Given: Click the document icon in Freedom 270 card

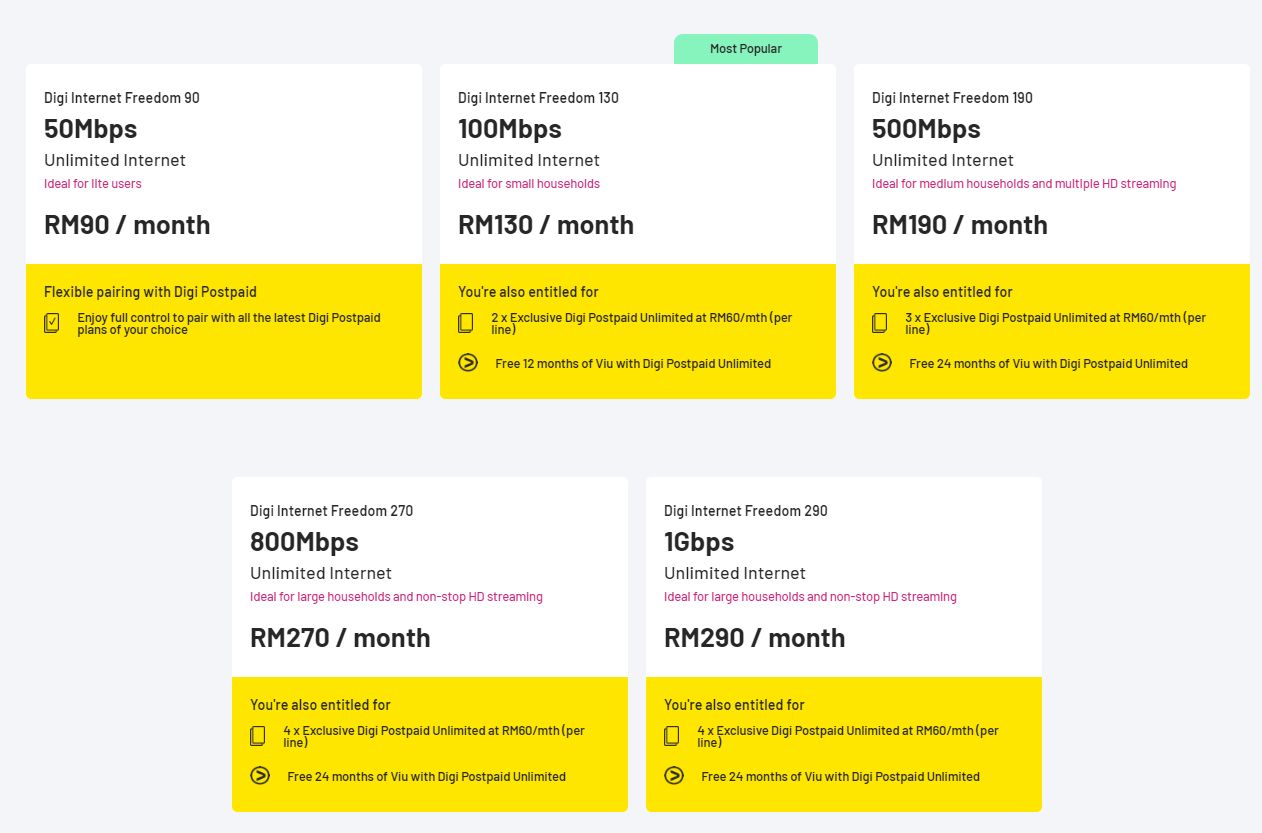Looking at the screenshot, I should point(258,736).
